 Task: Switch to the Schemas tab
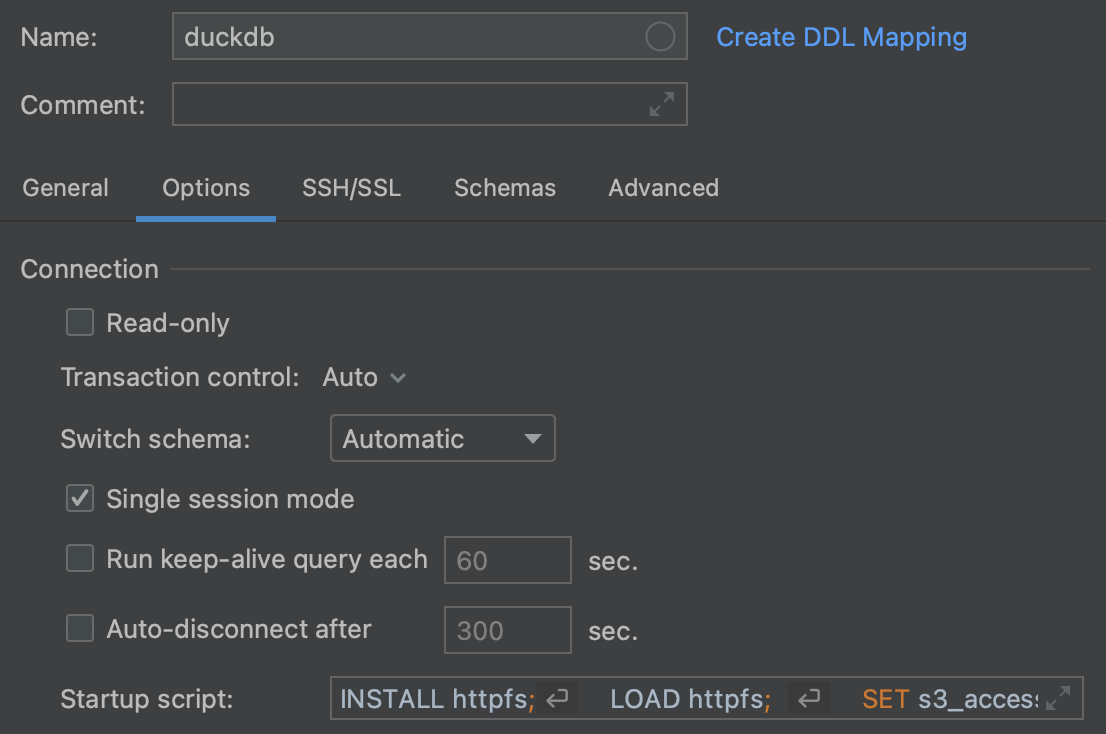(505, 188)
